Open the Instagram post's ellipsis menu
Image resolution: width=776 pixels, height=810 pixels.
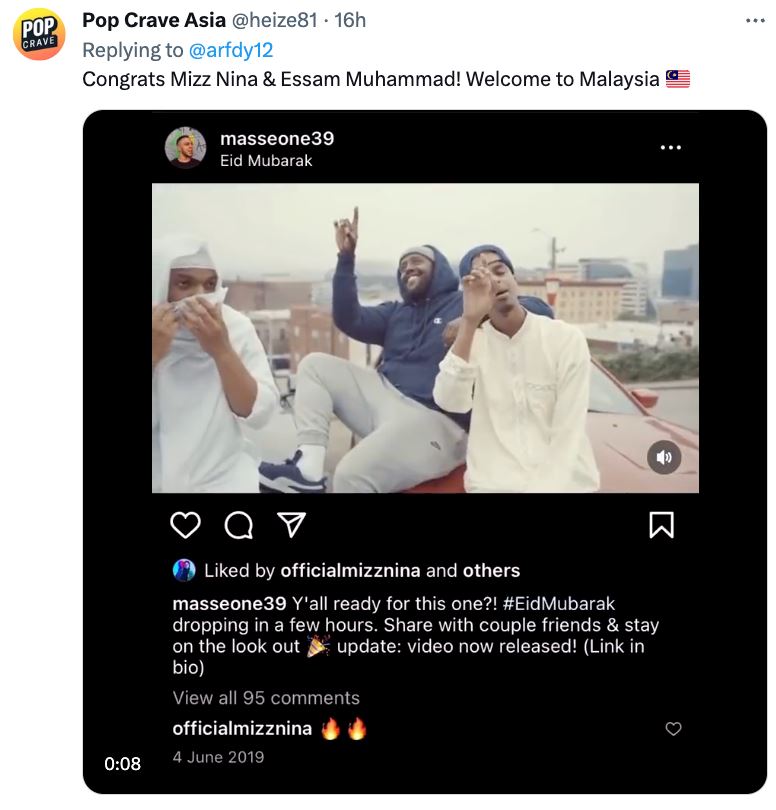click(669, 145)
